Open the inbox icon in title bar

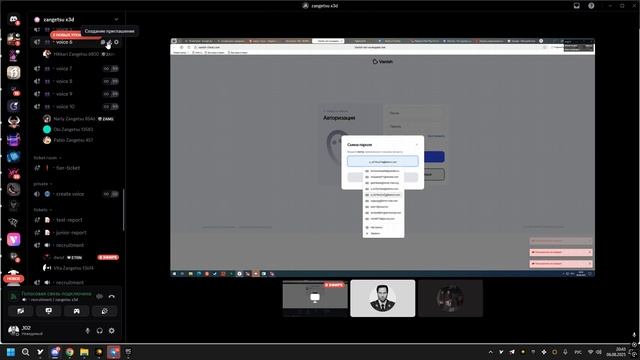coord(576,6)
